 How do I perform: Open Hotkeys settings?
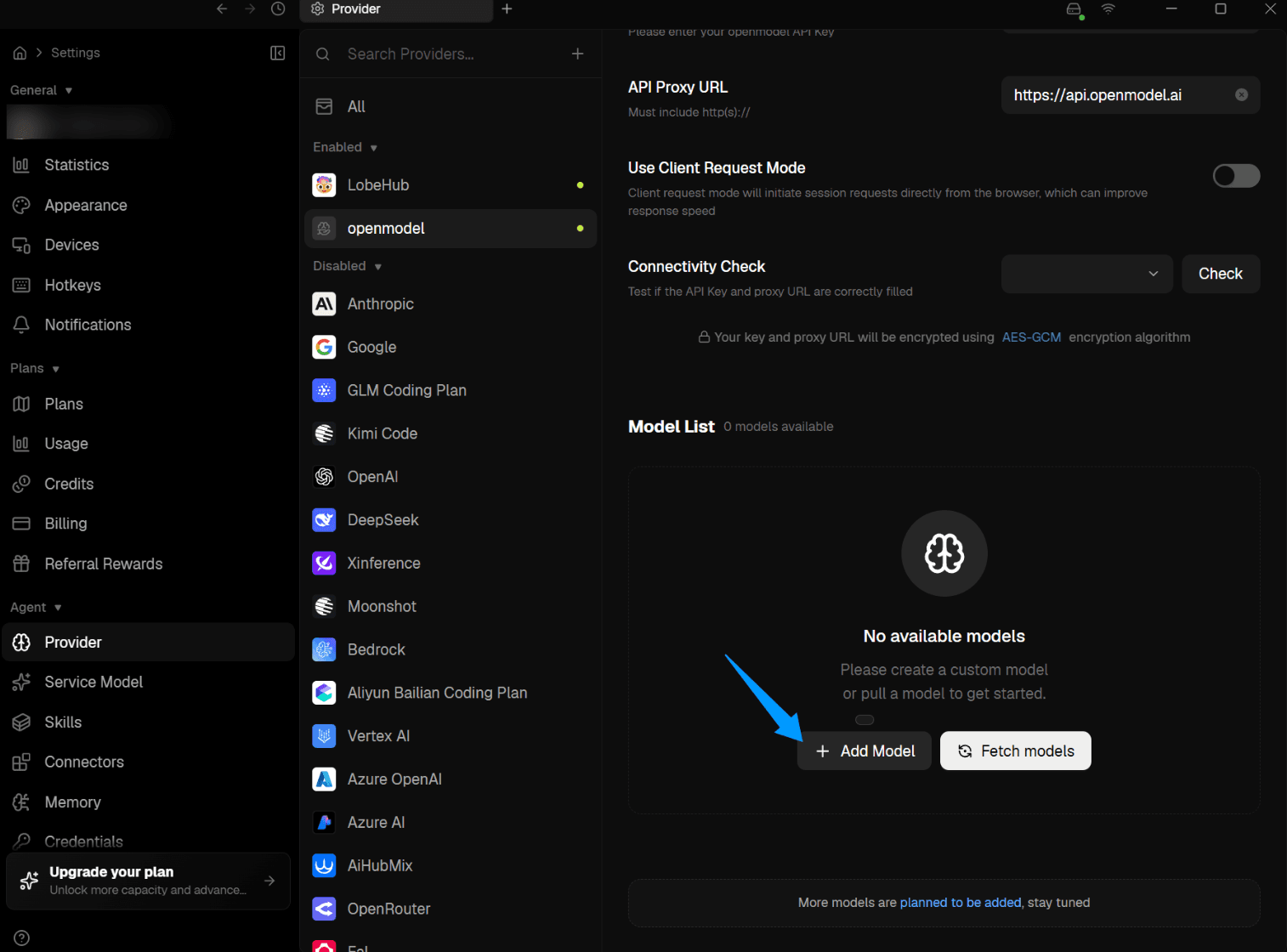pos(148,285)
